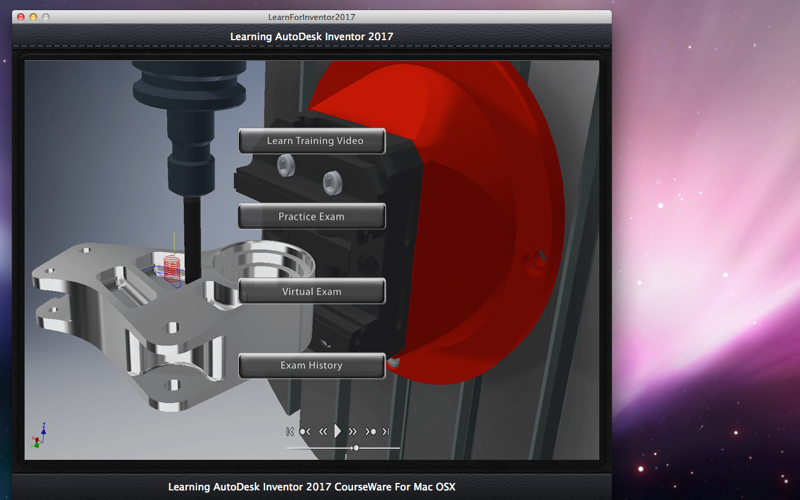800x500 pixels.
Task: Click the 'Learning AutoDesk Inventor 2017' header text
Action: click(312, 37)
